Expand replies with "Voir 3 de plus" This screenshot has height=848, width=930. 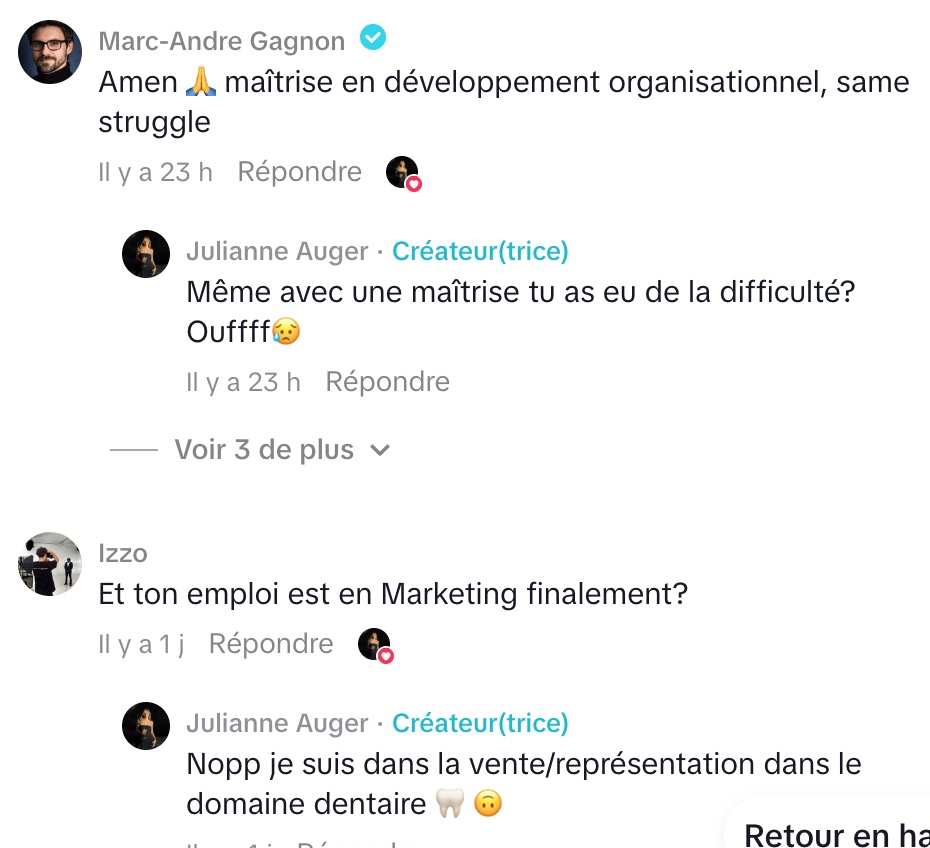pyautogui.click(x=264, y=450)
